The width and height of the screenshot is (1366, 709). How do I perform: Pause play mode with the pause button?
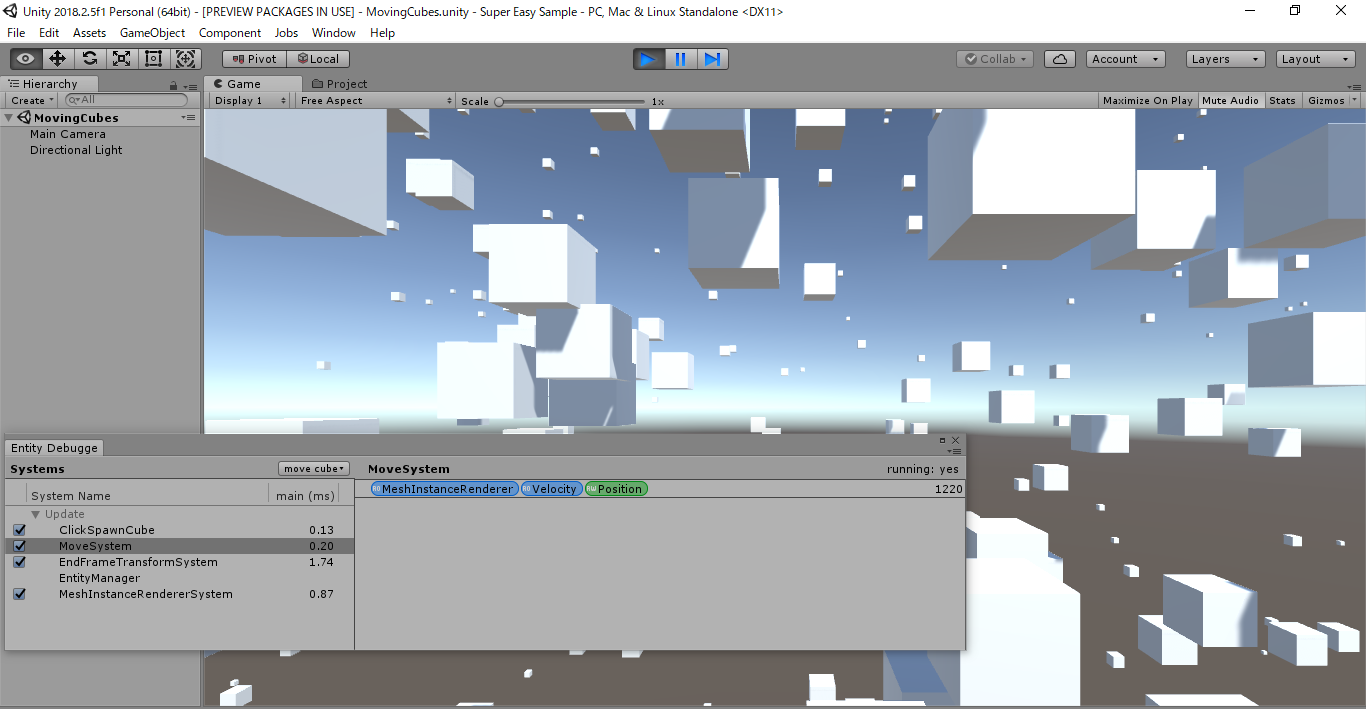pyautogui.click(x=680, y=59)
